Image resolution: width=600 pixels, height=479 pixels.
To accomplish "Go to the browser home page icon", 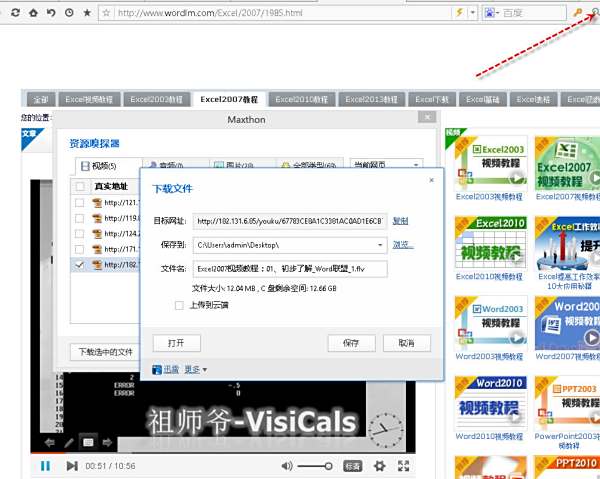I will click(x=33, y=13).
